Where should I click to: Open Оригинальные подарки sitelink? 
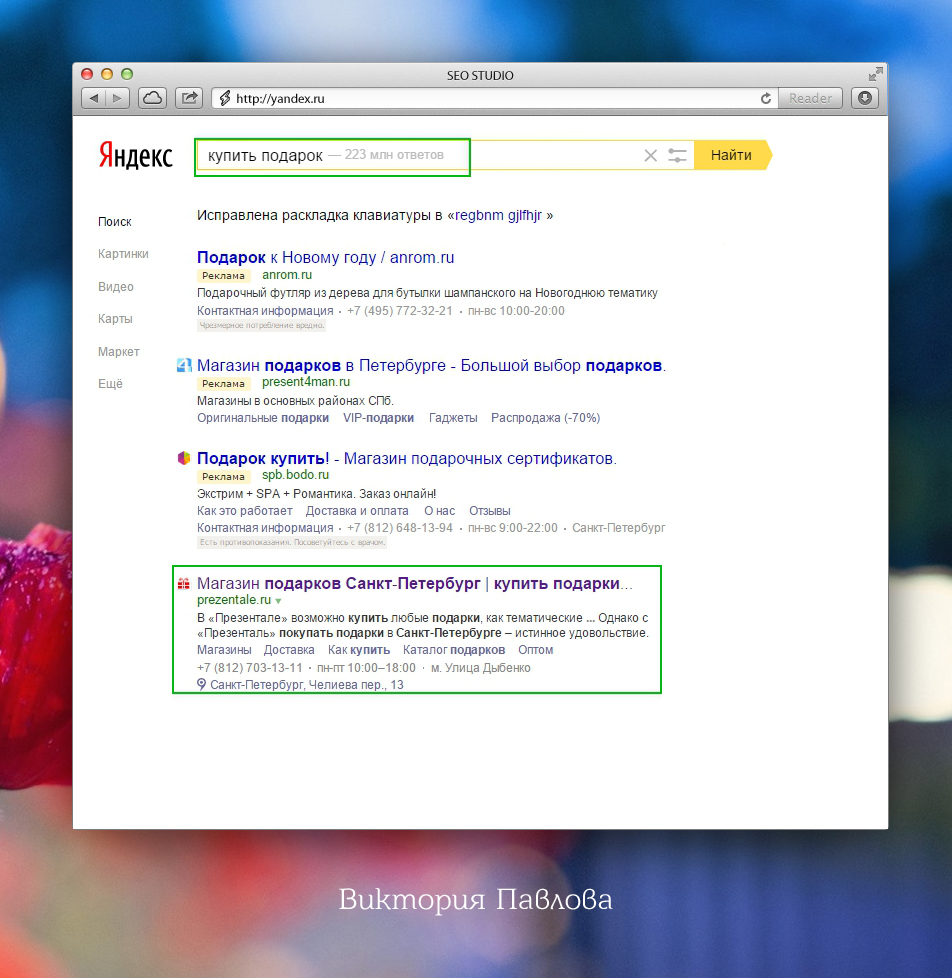[263, 418]
